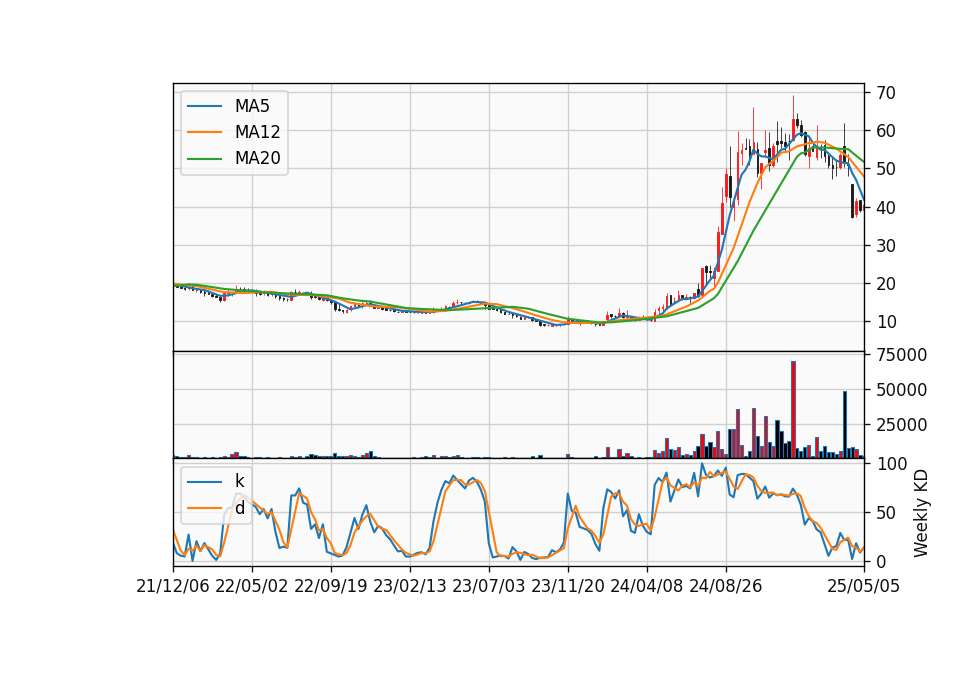The height and width of the screenshot is (690, 960).
Task: Click the 23/11/20 date tick label
Action: pyautogui.click(x=568, y=586)
